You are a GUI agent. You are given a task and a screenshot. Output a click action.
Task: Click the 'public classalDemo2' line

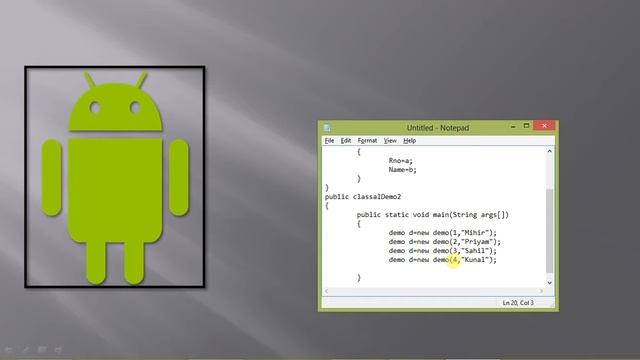click(x=363, y=197)
